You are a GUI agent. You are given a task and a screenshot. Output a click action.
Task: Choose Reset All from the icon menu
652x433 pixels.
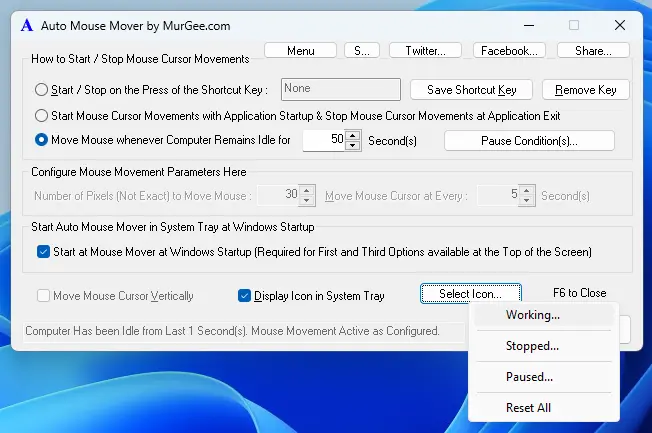543,408
